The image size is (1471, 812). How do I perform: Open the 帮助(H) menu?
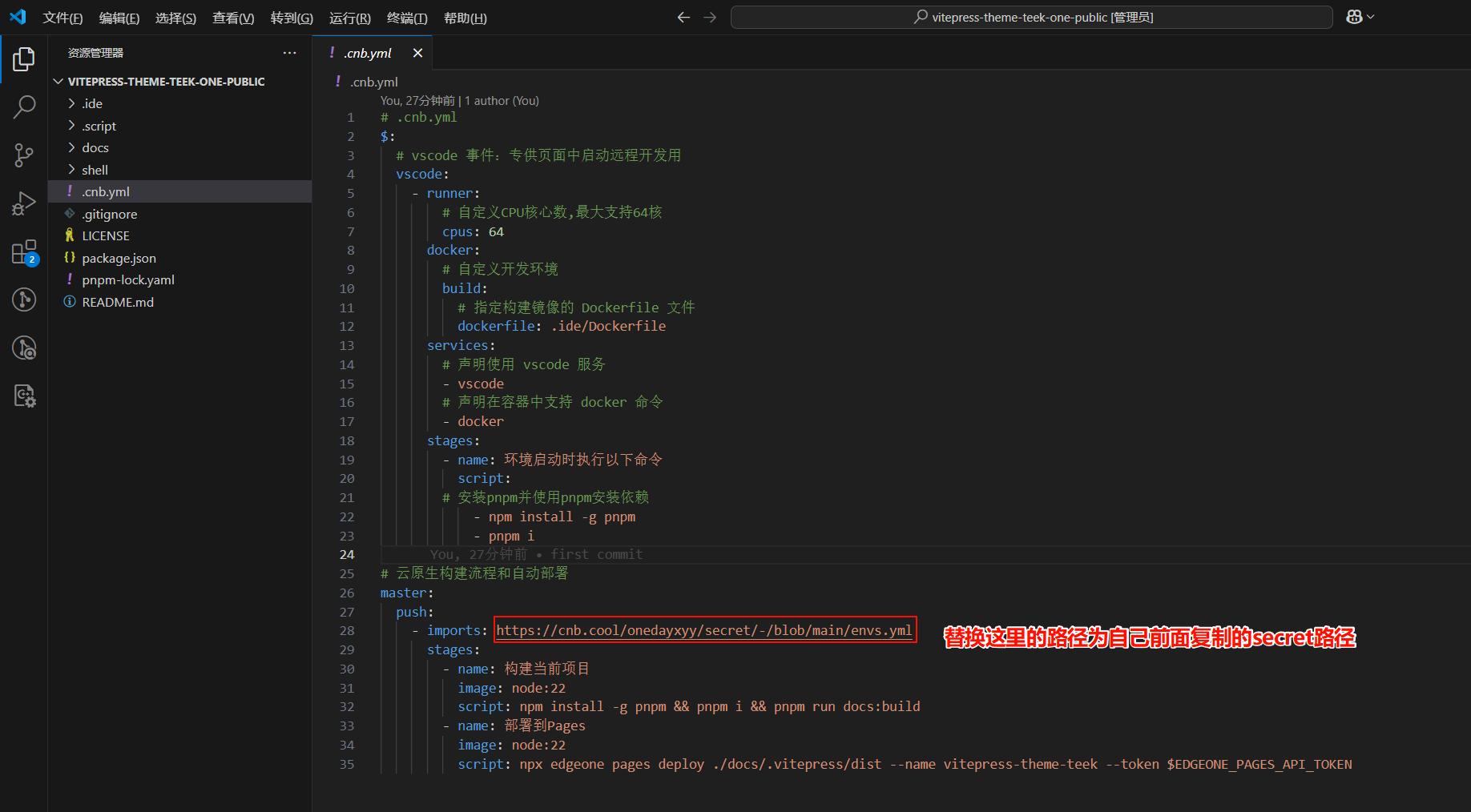(465, 18)
